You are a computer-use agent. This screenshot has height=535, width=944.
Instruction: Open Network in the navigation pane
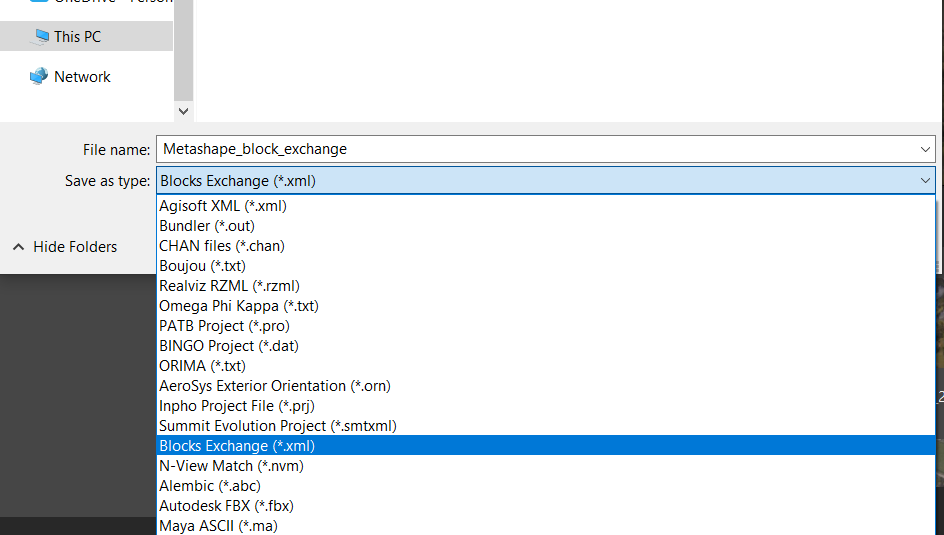point(82,77)
